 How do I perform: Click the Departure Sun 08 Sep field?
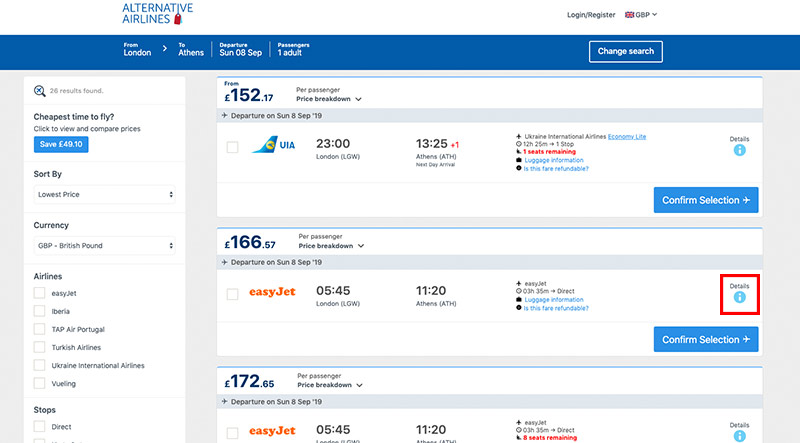point(240,50)
